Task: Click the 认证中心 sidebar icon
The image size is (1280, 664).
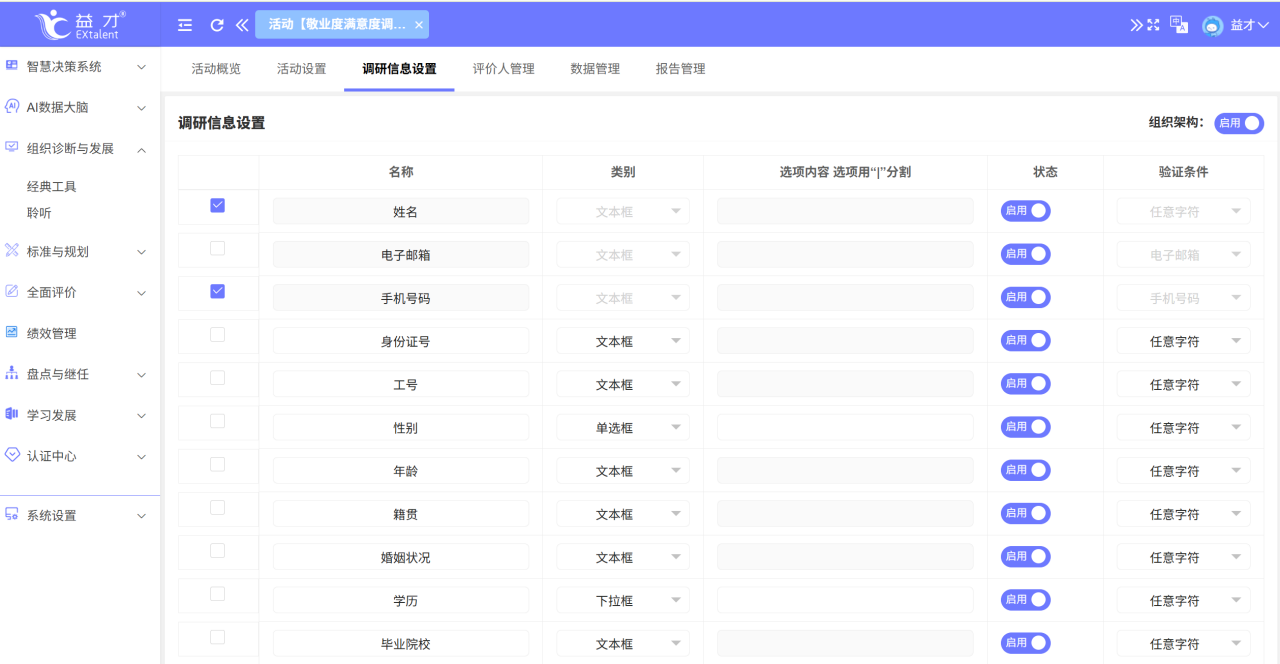Action: click(x=12, y=454)
